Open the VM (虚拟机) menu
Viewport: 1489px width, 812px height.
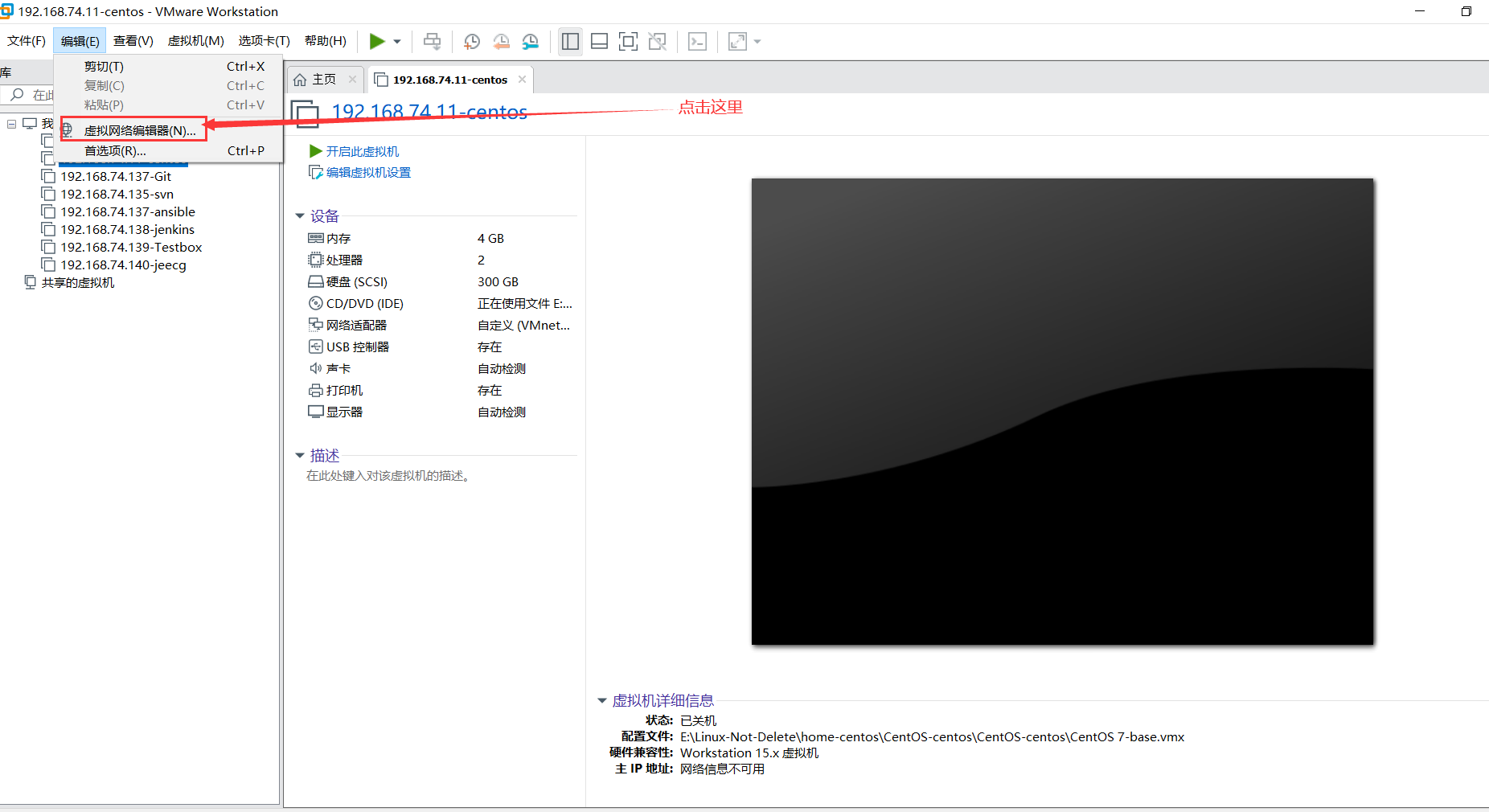[x=196, y=41]
